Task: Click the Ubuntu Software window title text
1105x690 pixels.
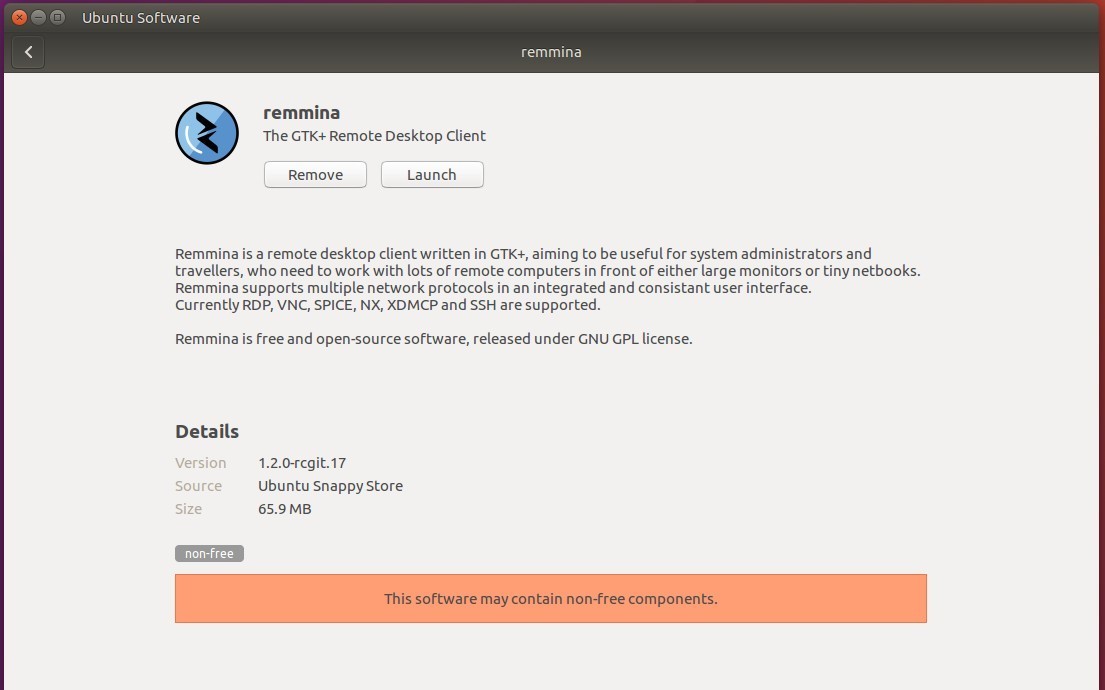Action: pyautogui.click(x=141, y=17)
